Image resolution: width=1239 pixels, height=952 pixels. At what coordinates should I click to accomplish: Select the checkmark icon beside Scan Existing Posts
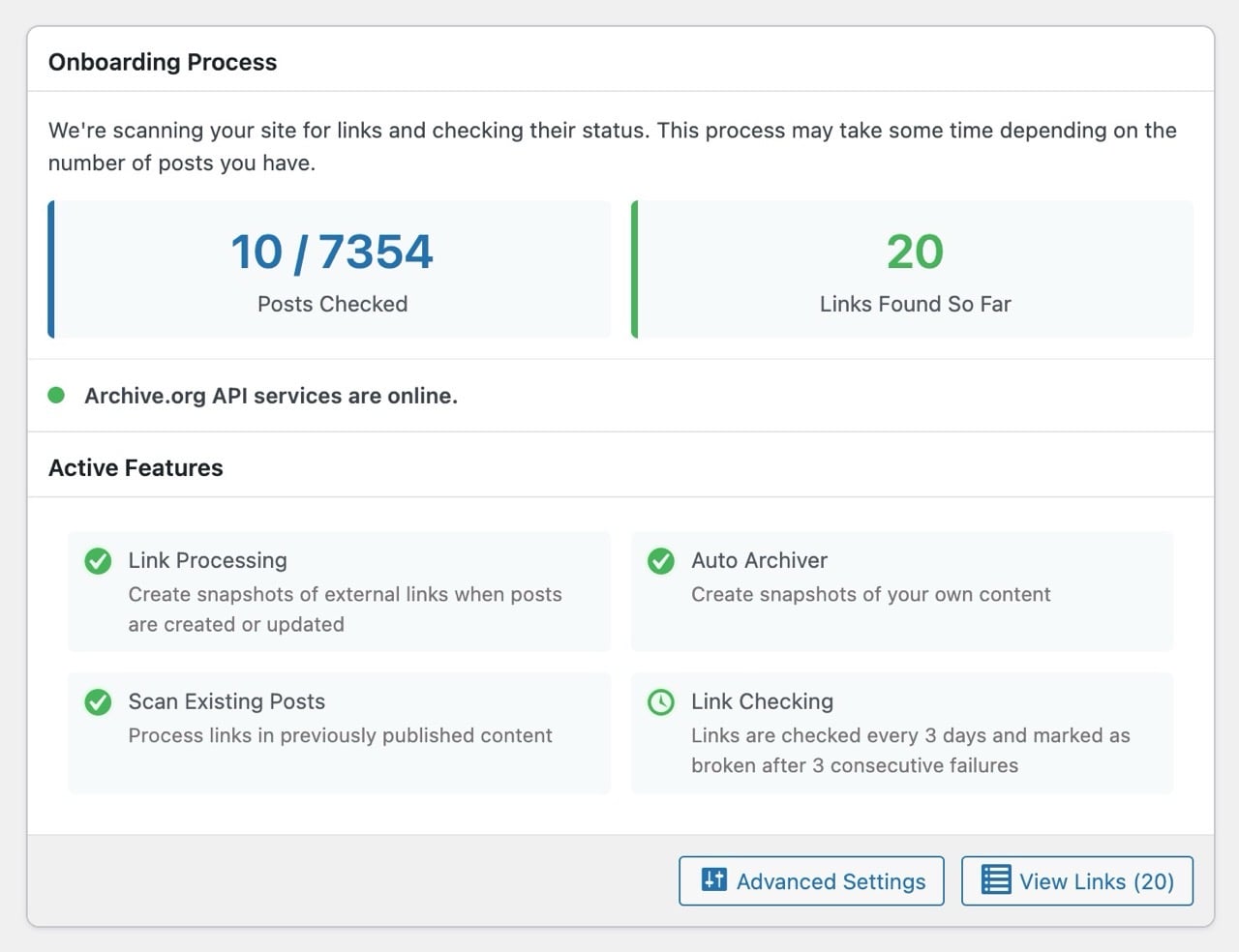[98, 702]
